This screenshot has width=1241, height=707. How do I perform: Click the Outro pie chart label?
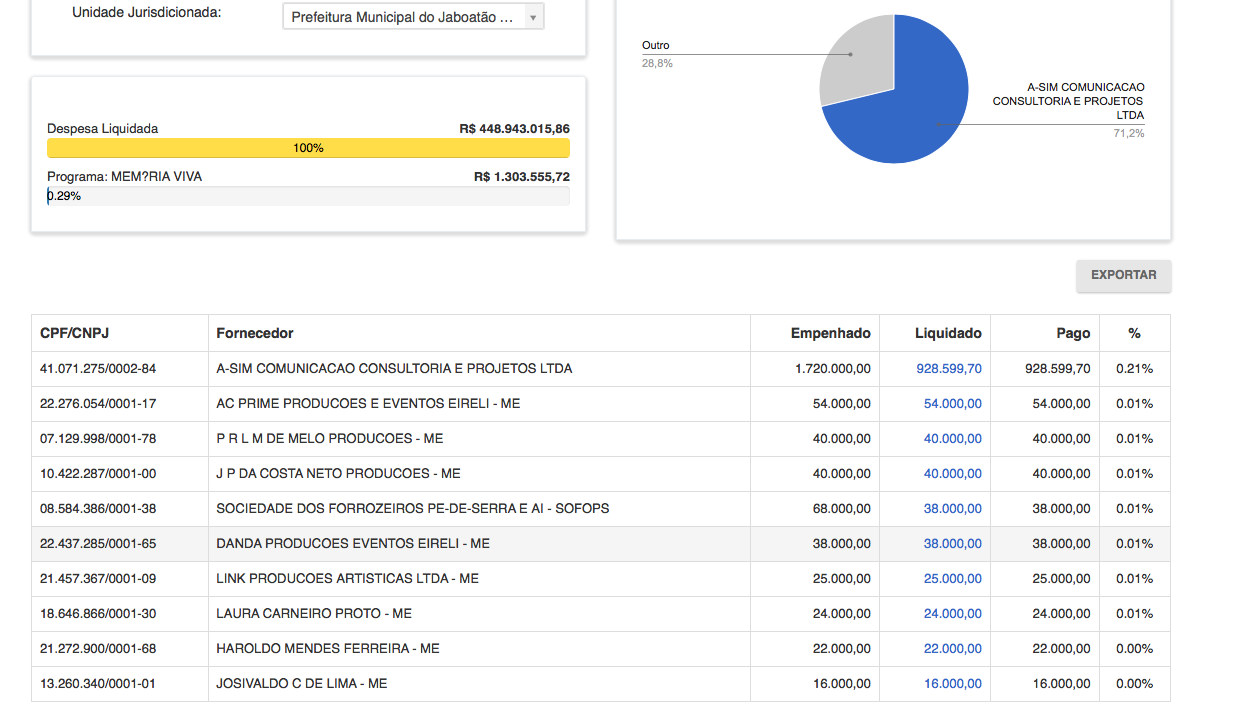pos(656,46)
